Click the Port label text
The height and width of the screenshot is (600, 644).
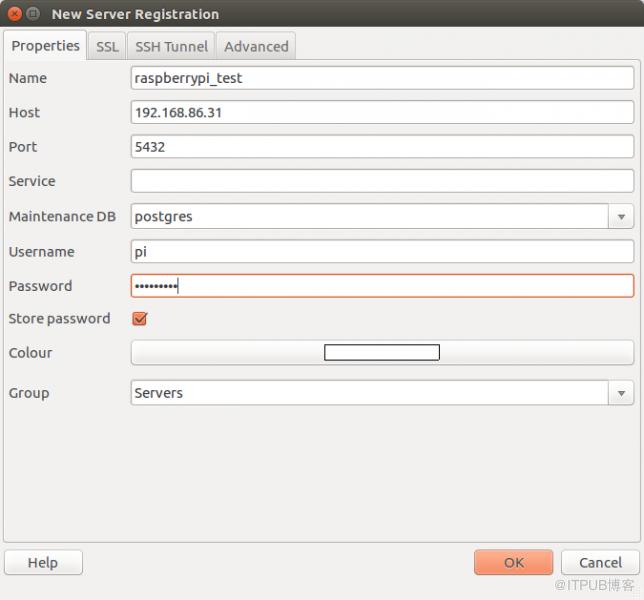point(23,147)
